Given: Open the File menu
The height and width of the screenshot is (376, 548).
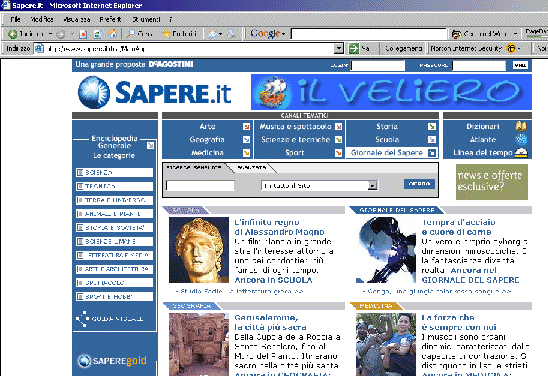Looking at the screenshot, I should [x=15, y=20].
